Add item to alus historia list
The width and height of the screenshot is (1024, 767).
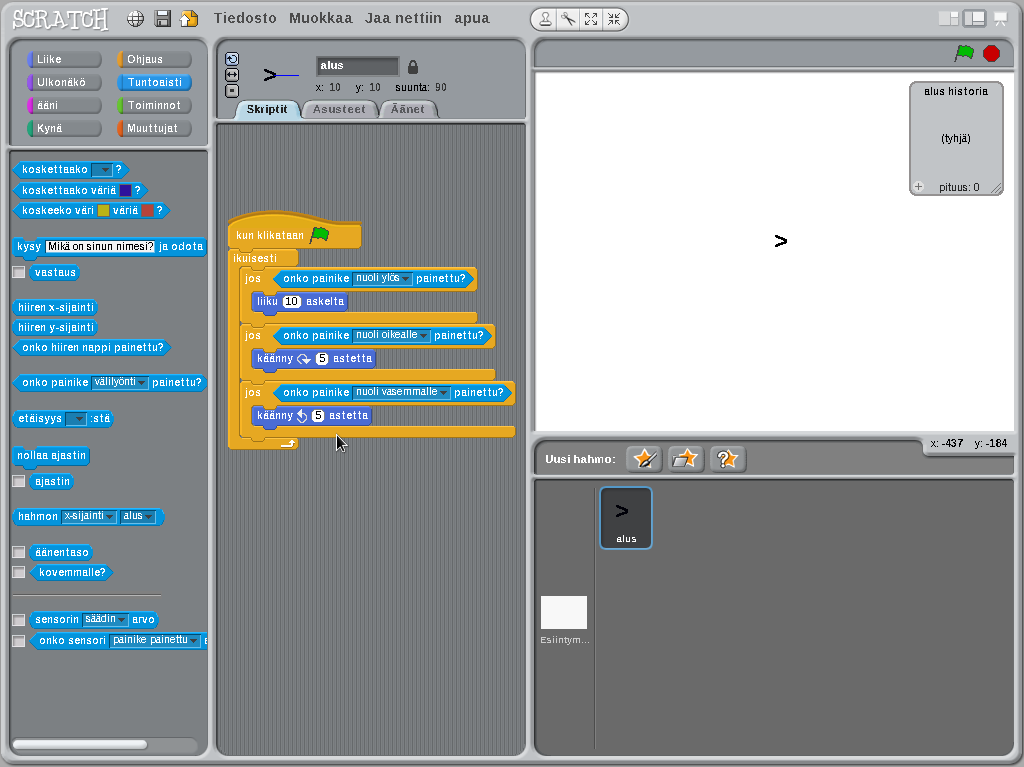[919, 187]
